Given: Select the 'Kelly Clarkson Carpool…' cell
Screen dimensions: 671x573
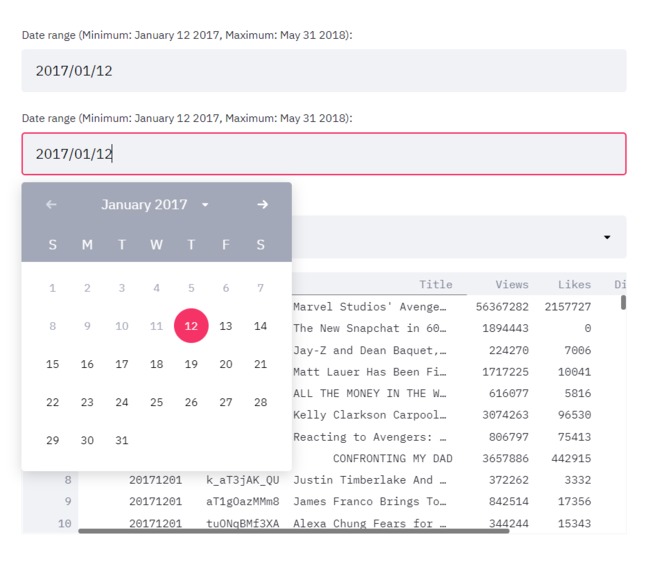Looking at the screenshot, I should pos(370,415).
